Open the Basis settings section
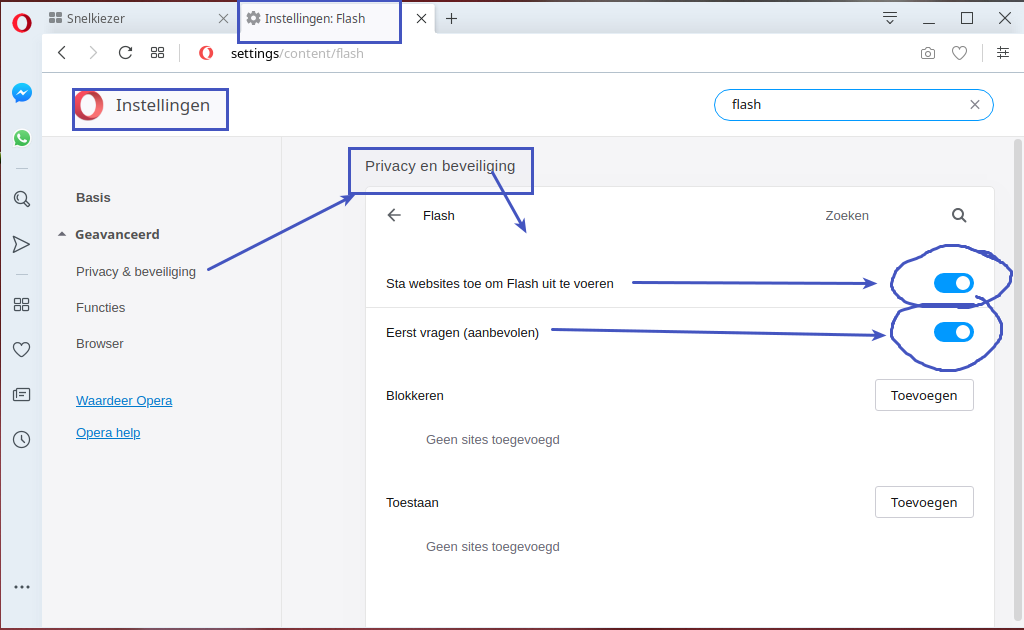Image resolution: width=1024 pixels, height=630 pixels. [x=93, y=197]
